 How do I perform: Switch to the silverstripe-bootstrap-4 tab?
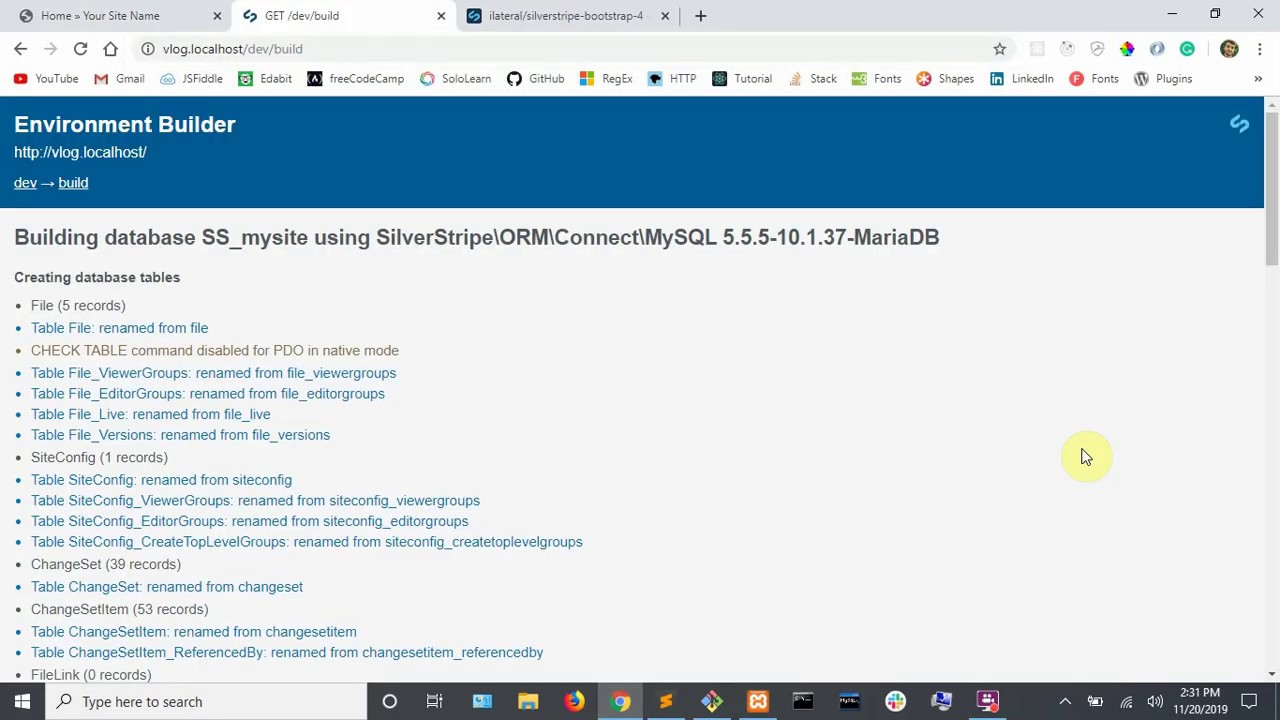pos(566,16)
